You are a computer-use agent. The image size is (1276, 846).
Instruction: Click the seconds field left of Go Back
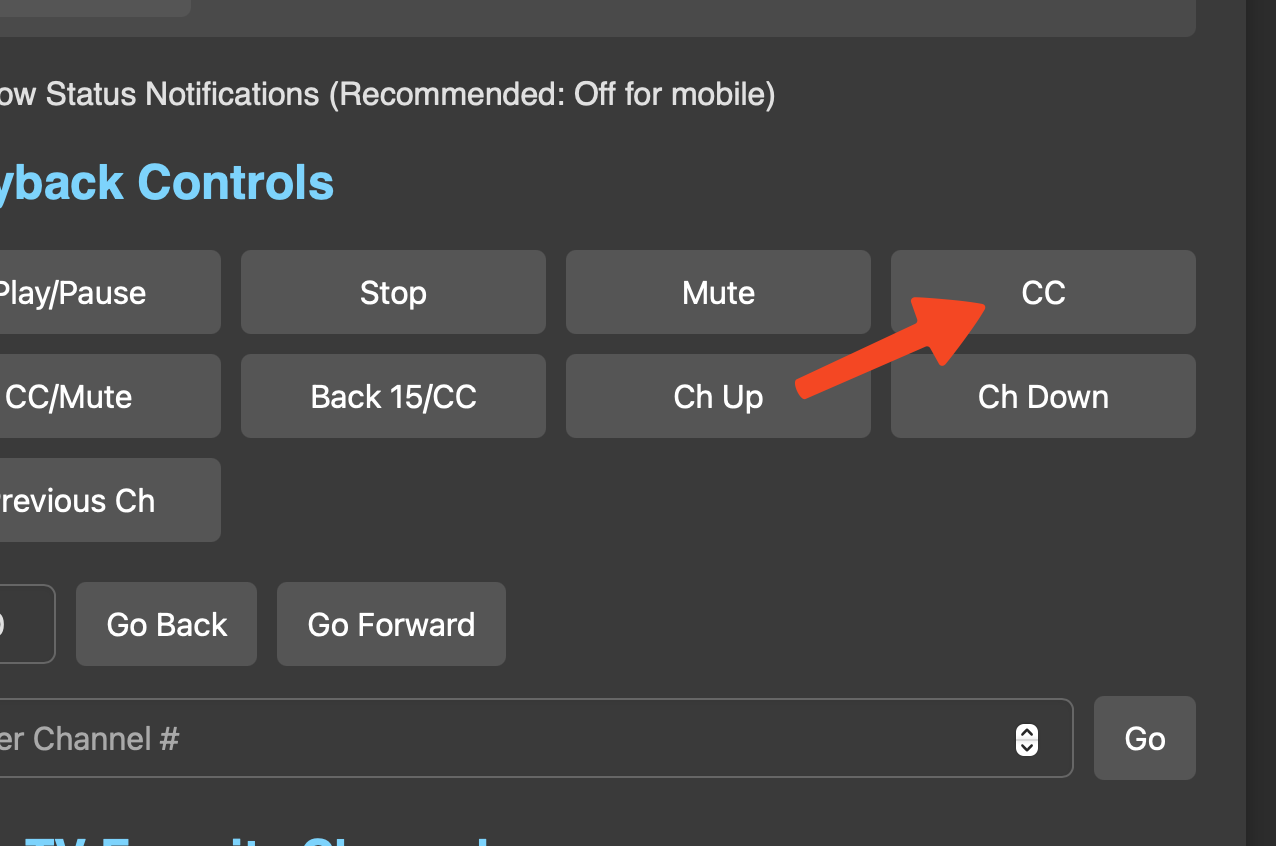point(25,624)
